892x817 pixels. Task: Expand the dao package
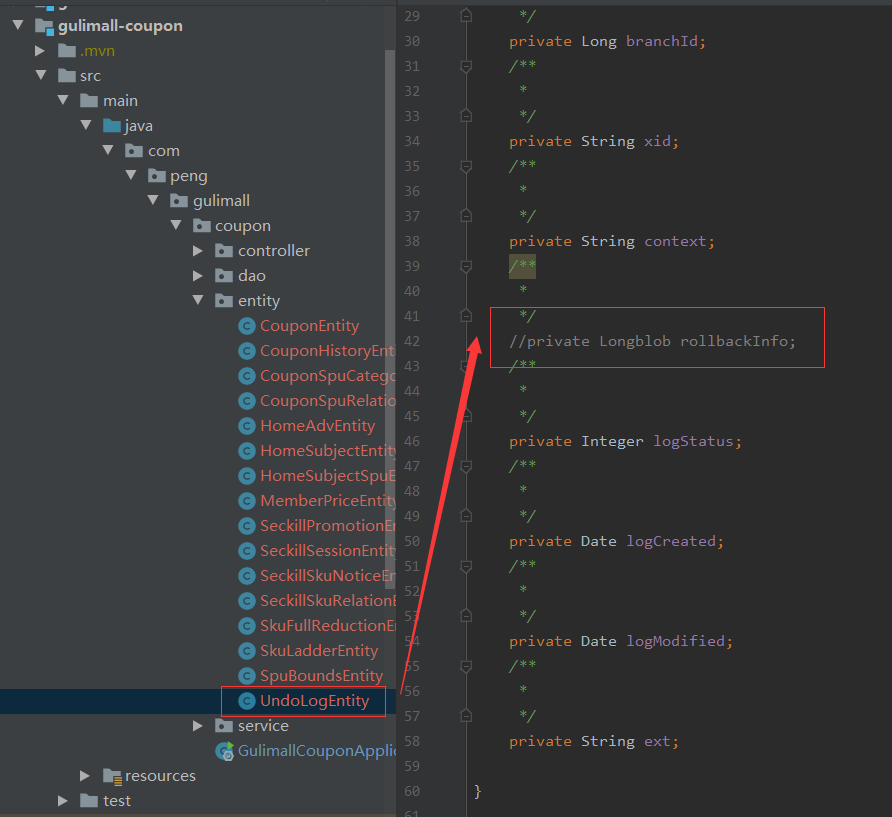point(197,275)
